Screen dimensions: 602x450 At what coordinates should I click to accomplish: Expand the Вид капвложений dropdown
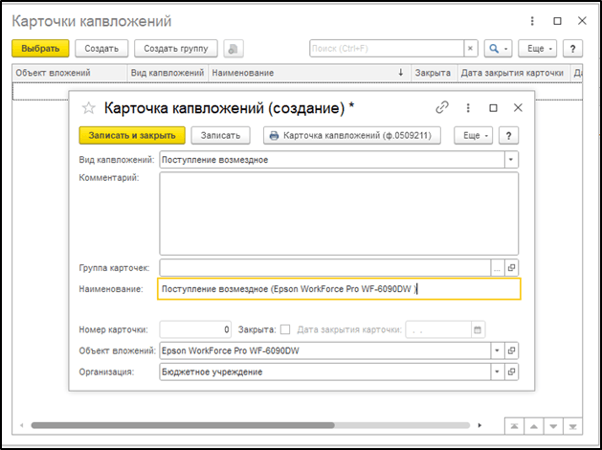(x=511, y=159)
